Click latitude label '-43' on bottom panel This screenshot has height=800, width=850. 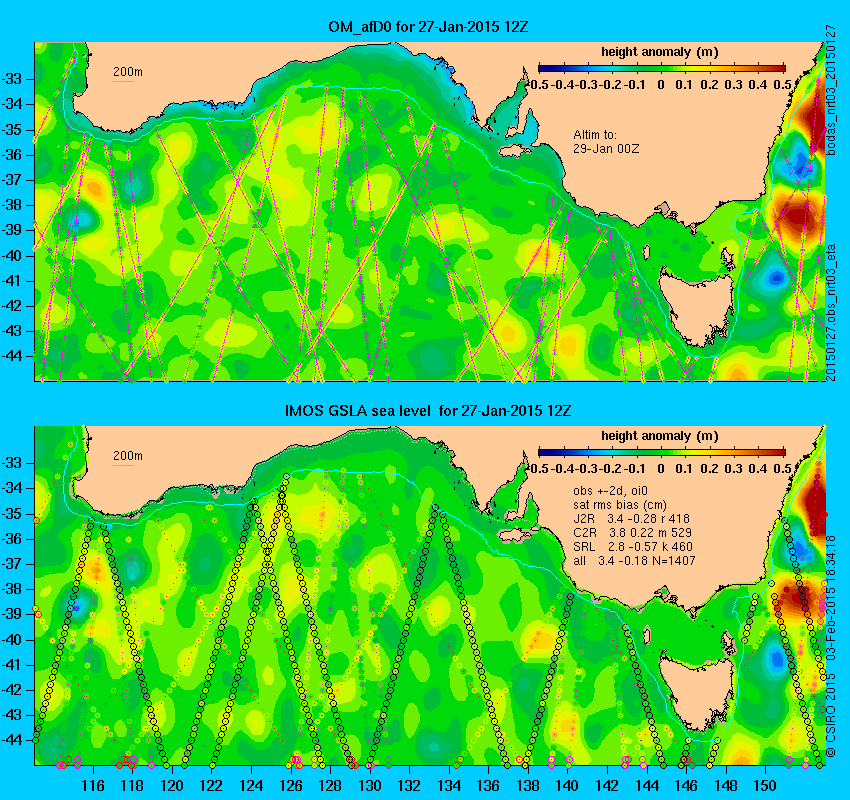[x=11, y=714]
